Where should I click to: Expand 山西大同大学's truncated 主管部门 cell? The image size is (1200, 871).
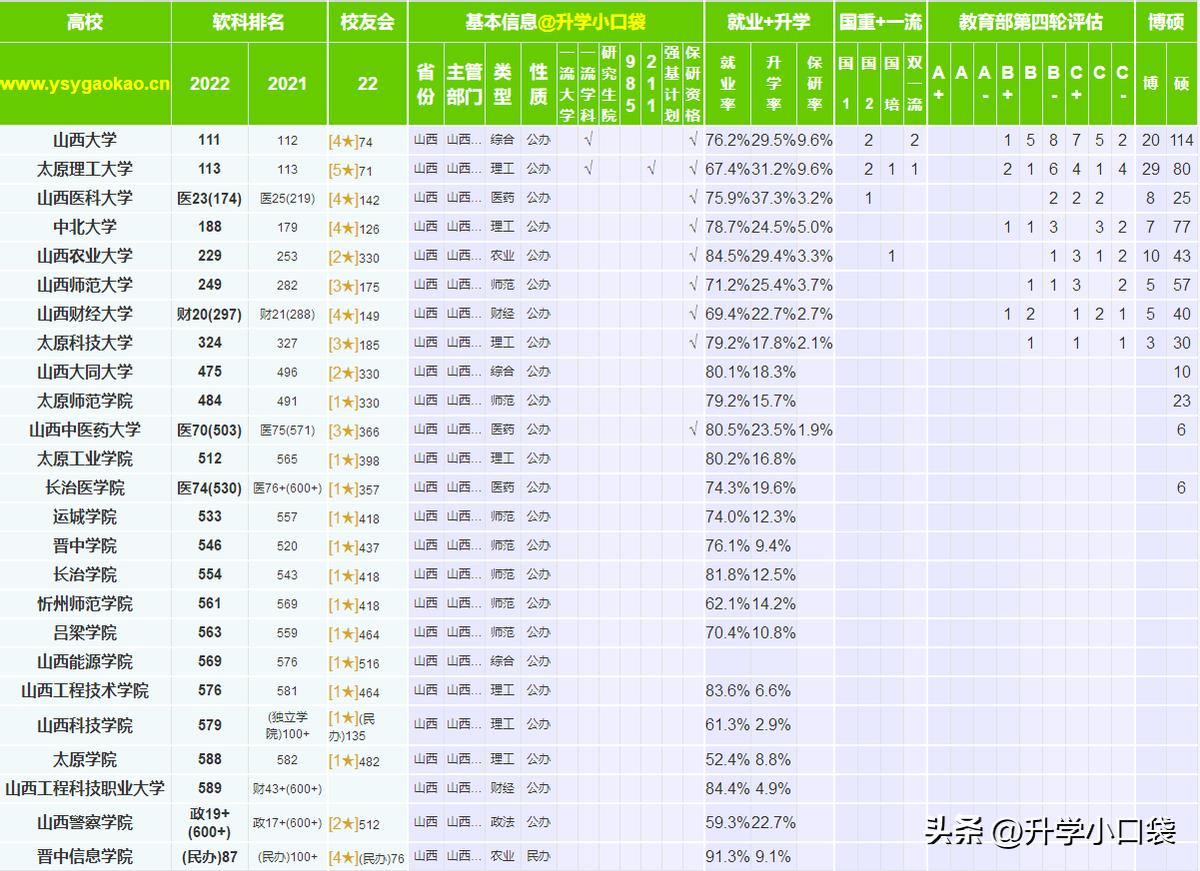(x=463, y=372)
